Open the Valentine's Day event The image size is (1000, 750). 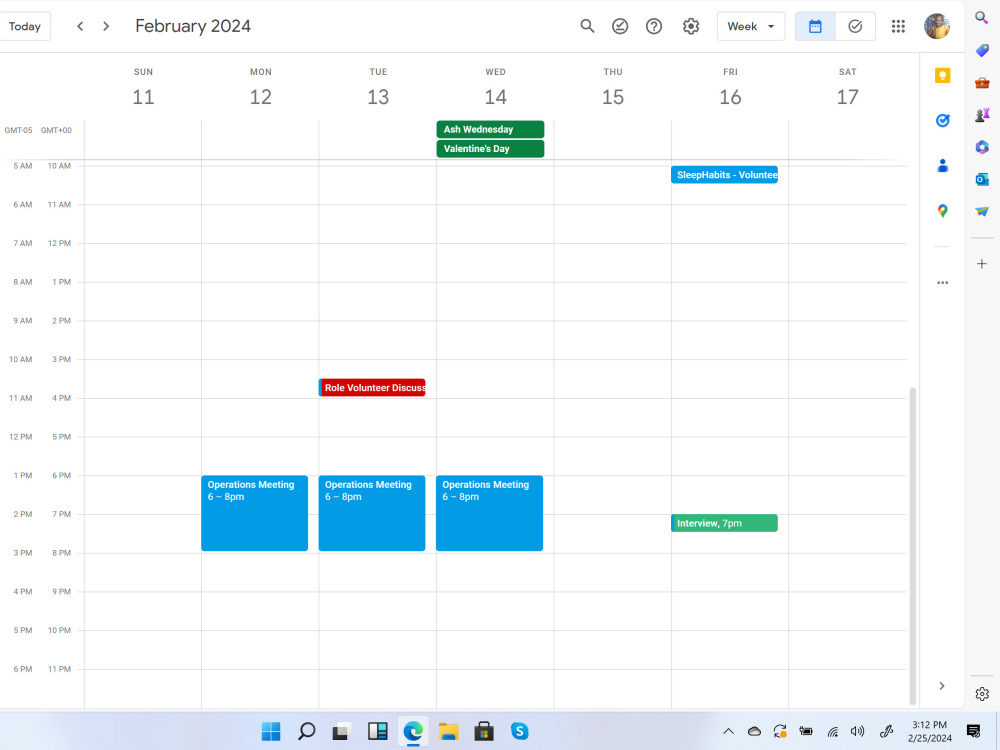[x=490, y=149]
